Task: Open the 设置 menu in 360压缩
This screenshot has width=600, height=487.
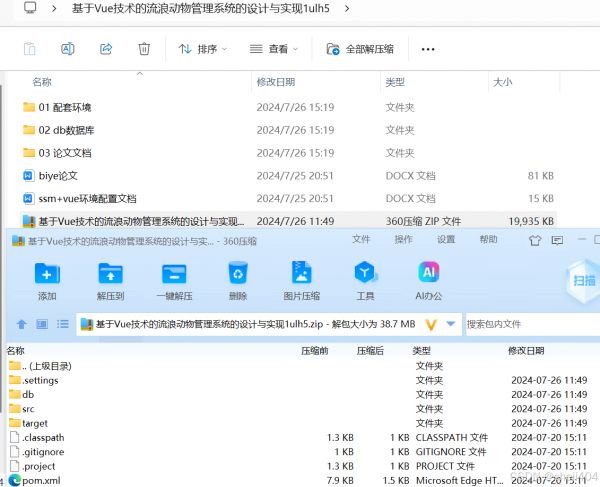Action: coord(446,239)
